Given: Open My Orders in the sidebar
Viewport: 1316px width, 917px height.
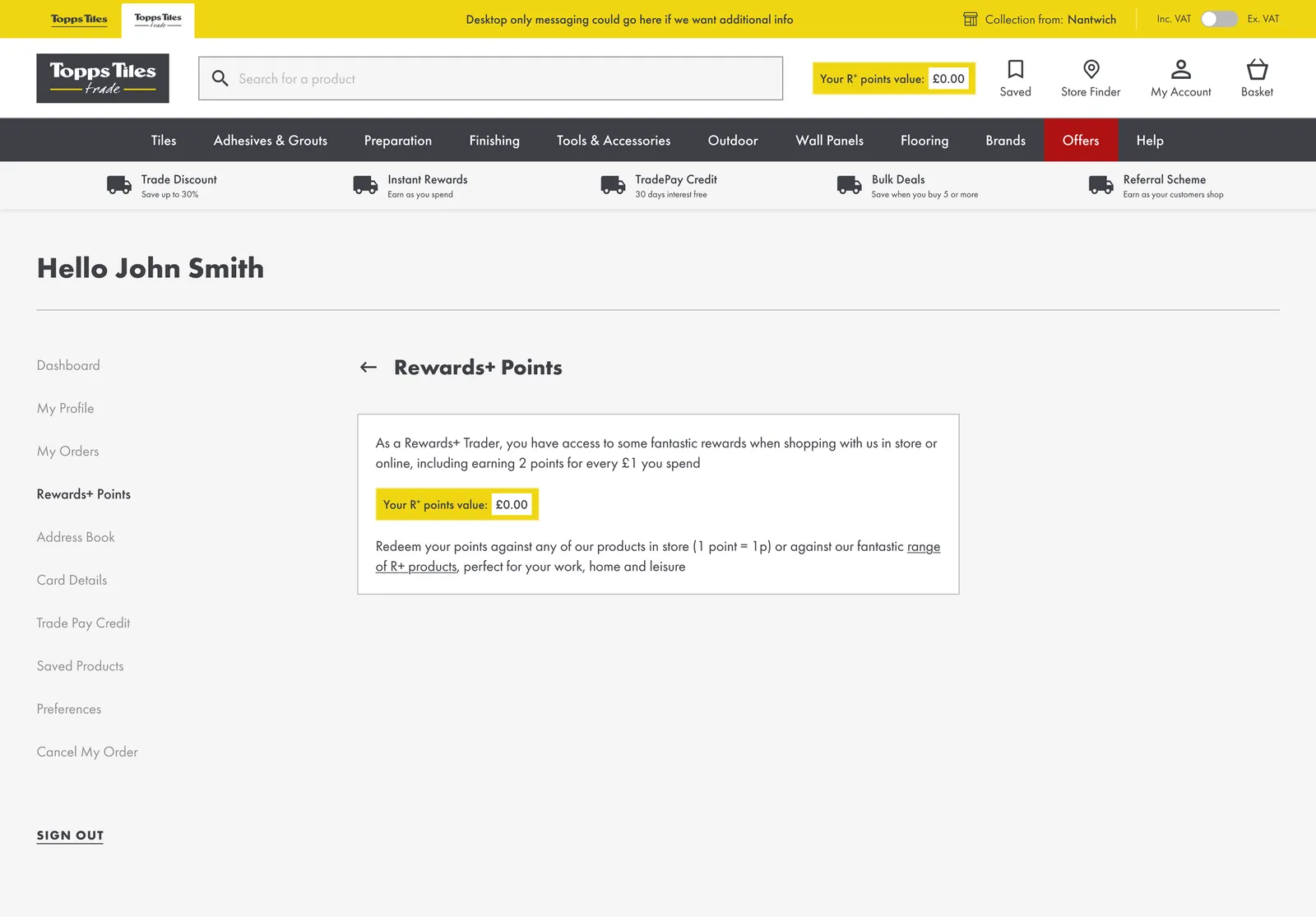Looking at the screenshot, I should click(67, 451).
